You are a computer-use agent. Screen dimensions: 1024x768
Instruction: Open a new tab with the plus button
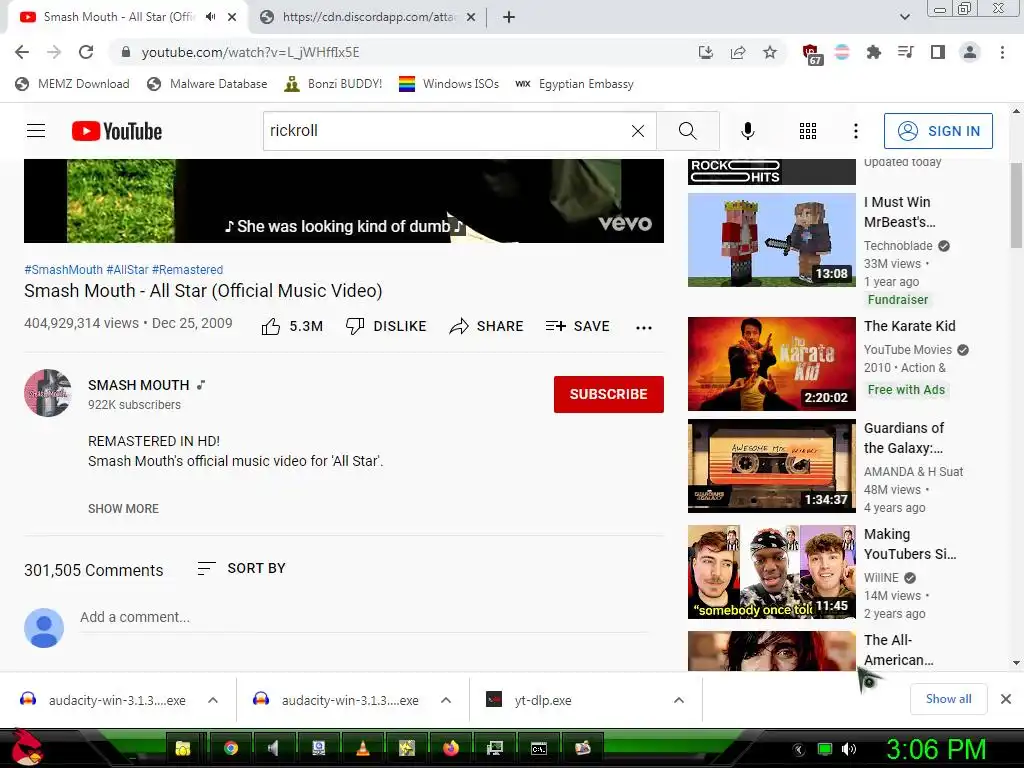(x=509, y=17)
